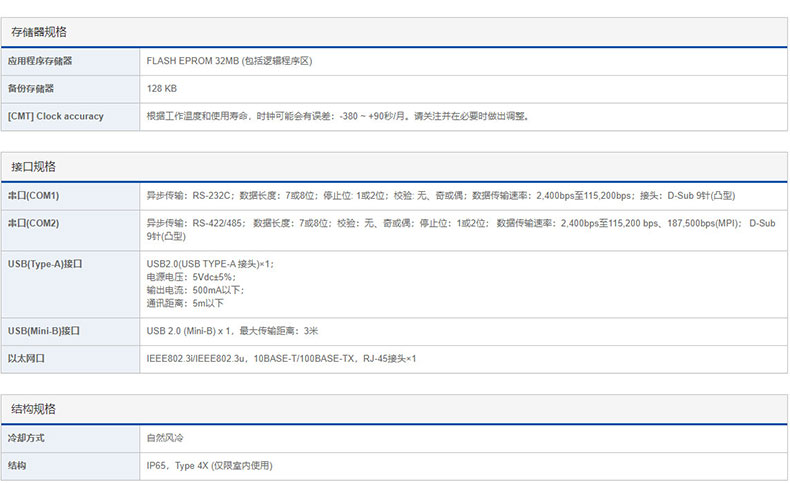Click the 存储器规格 section header
The height and width of the screenshot is (483, 790).
tap(39, 32)
